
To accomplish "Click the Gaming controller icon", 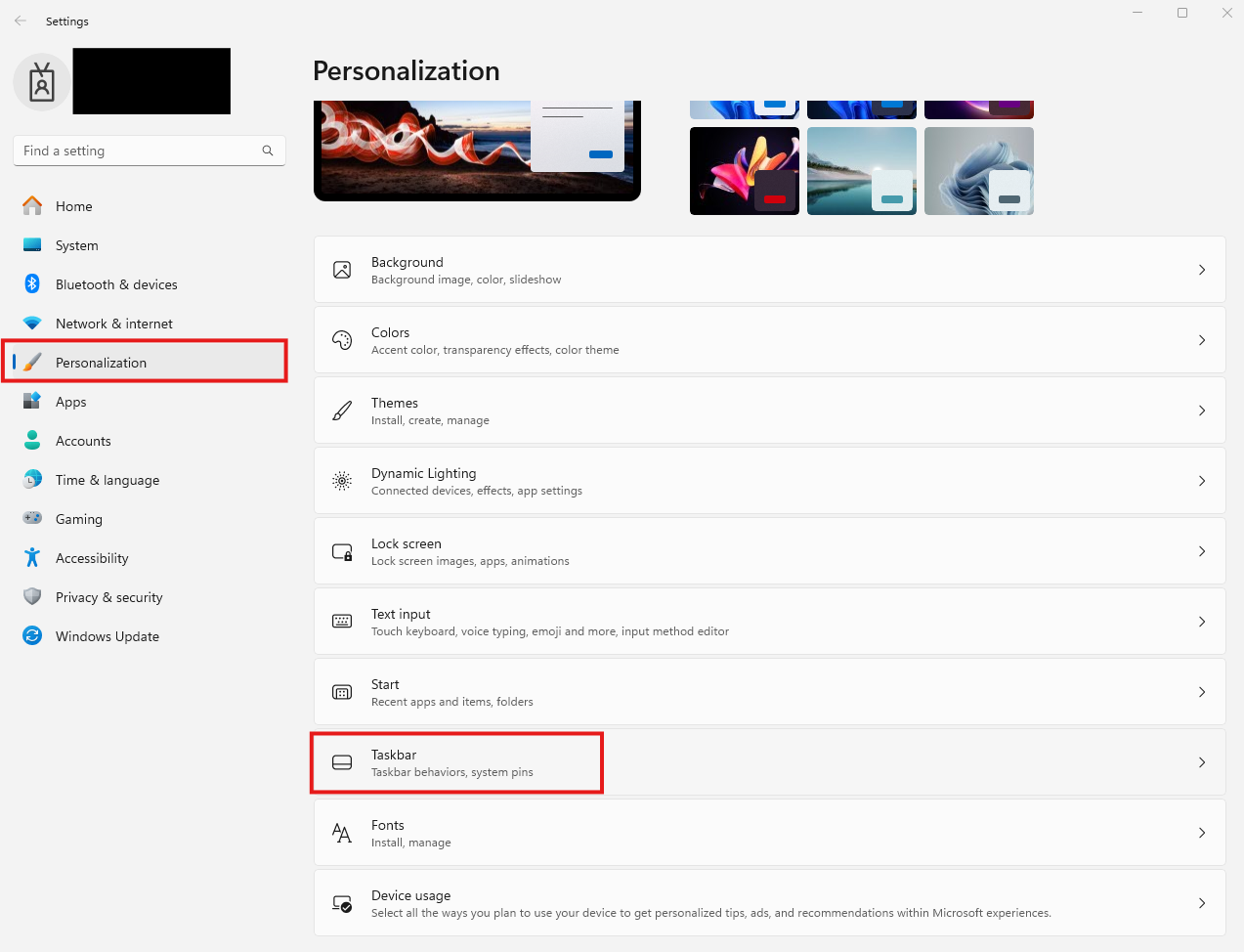I will 32,519.
